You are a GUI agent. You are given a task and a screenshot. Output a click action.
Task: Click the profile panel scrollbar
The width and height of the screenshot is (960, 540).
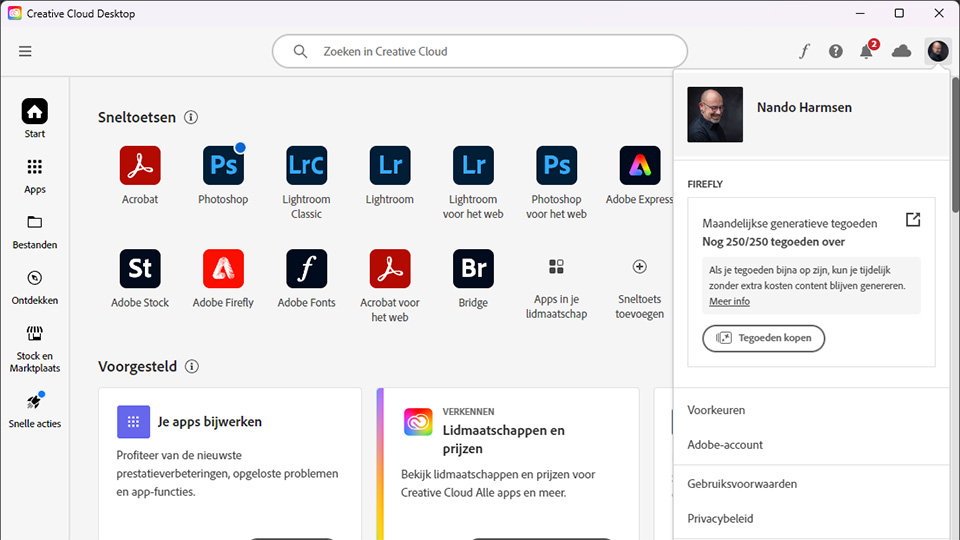(x=955, y=147)
